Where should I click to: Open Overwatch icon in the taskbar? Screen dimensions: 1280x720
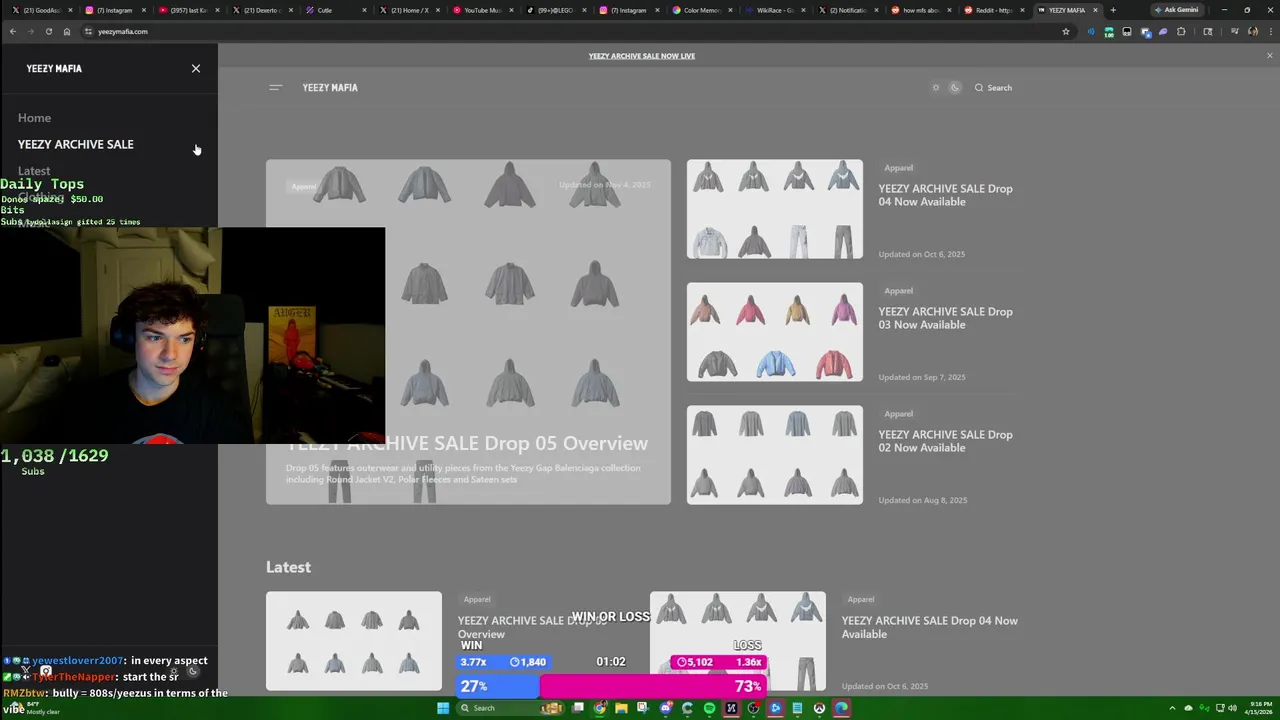[819, 708]
